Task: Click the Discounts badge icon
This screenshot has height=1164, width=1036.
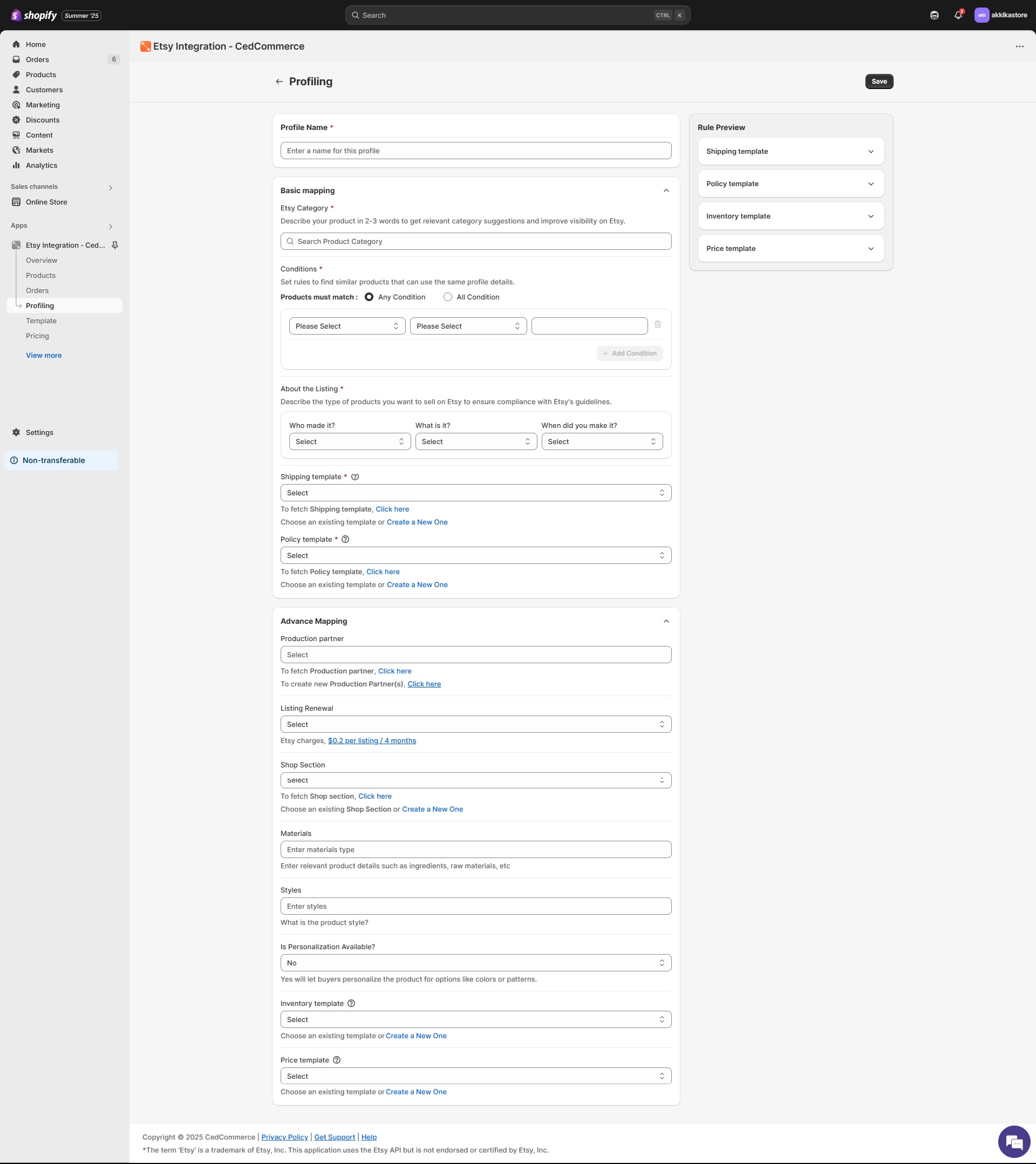Action: 17,120
